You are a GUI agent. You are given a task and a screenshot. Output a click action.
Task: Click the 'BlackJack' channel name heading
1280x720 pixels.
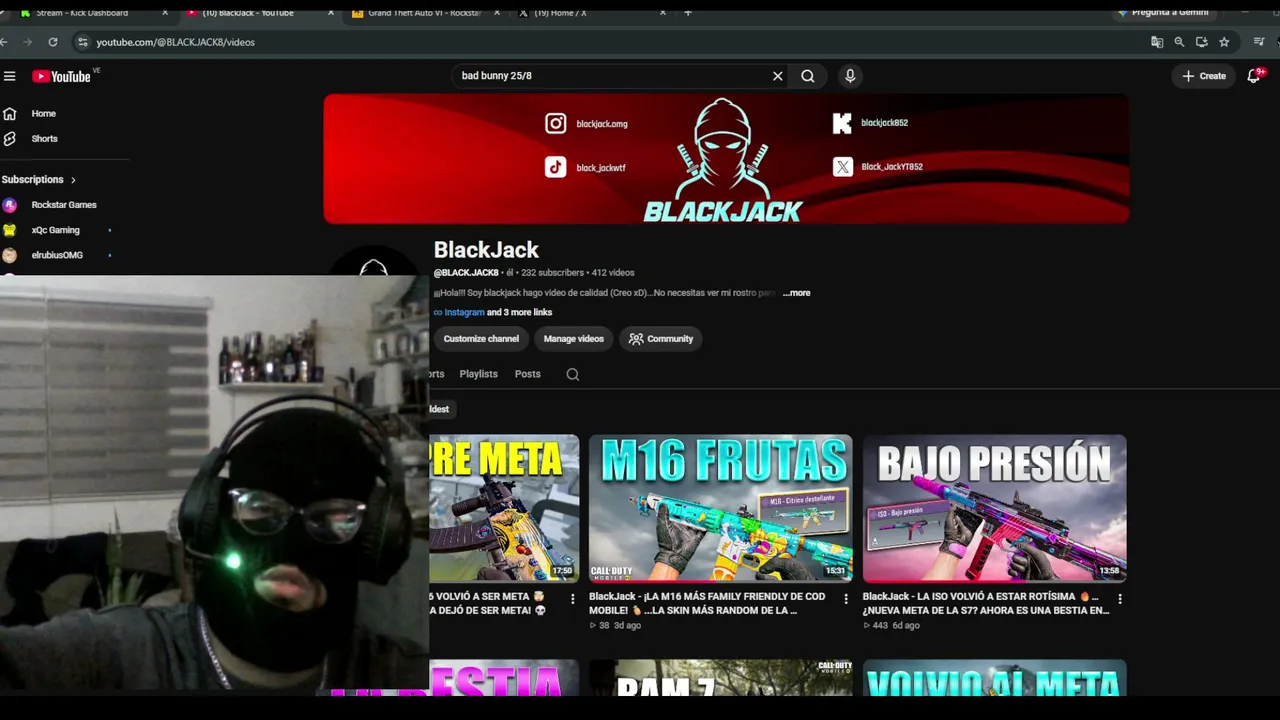click(486, 250)
